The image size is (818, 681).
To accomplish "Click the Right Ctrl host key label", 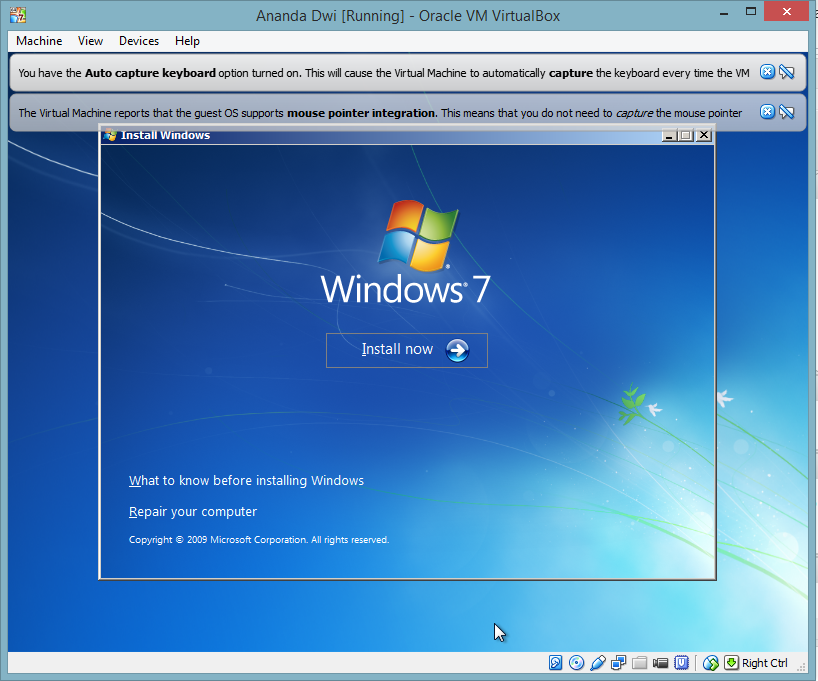I will tap(764, 663).
